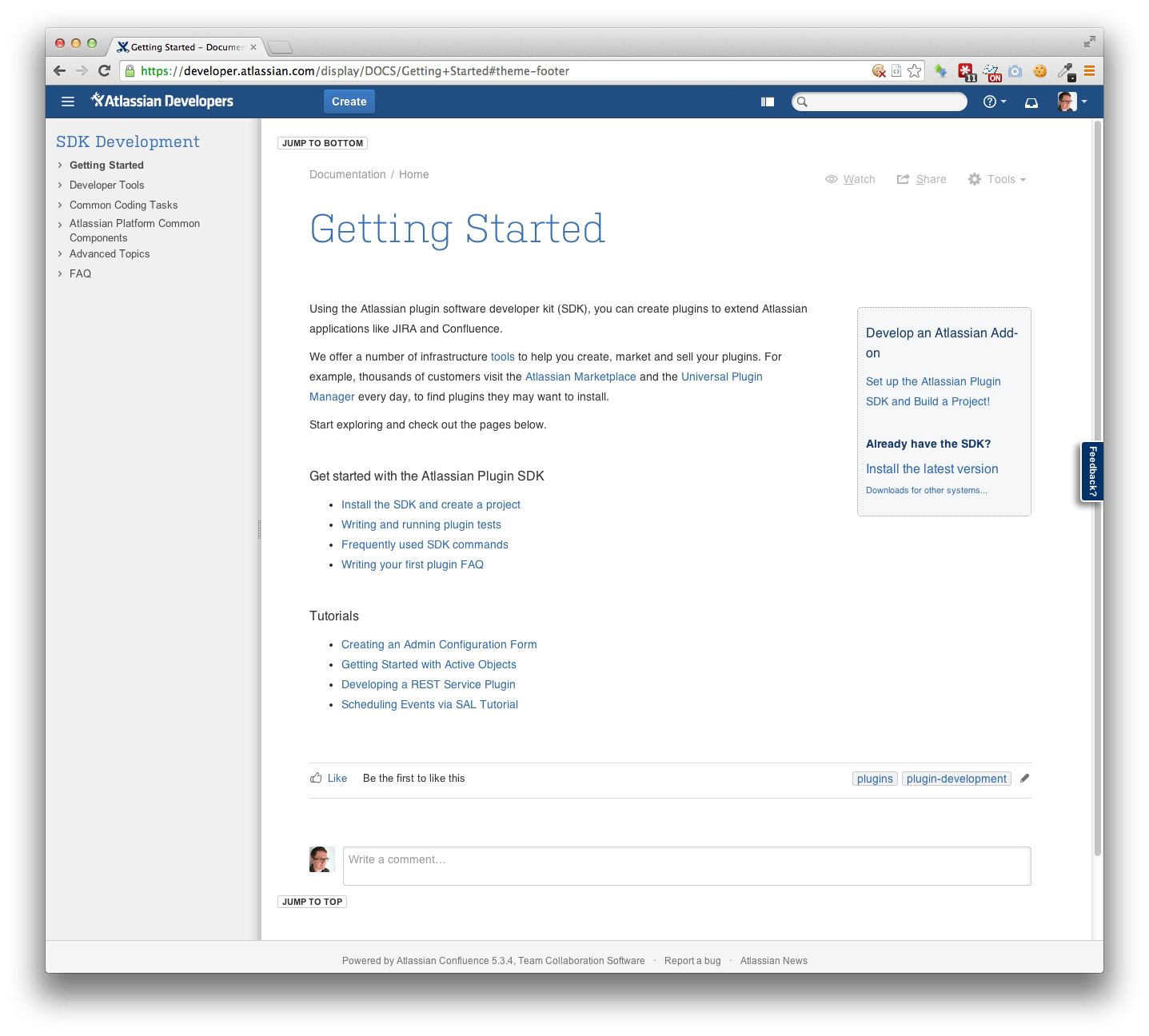This screenshot has height=1036, width=1149.
Task: Click the pencil icon to edit labels
Action: (x=1024, y=778)
